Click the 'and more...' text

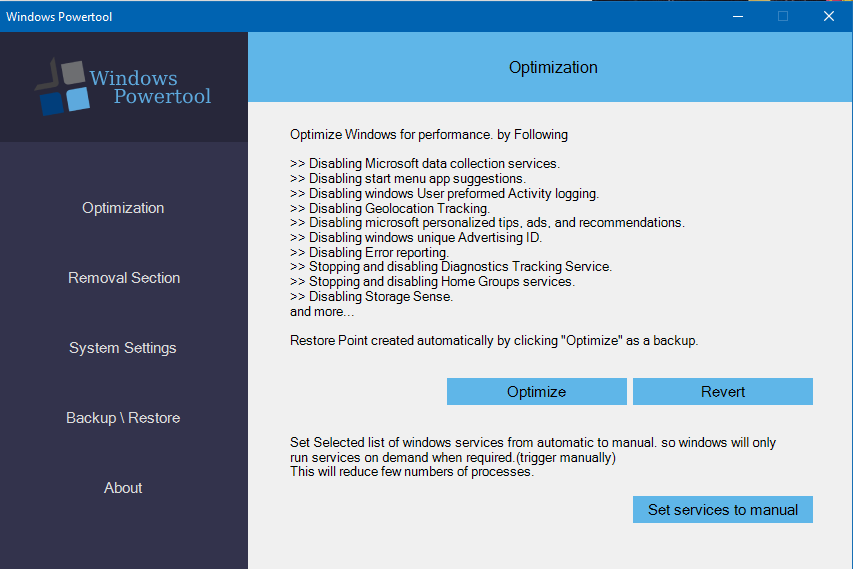322,312
